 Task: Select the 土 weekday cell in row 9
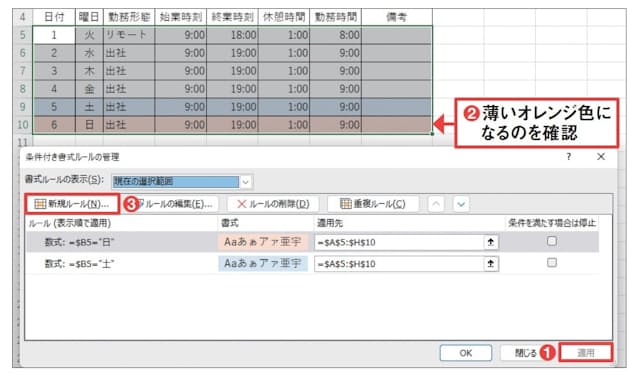pos(89,107)
